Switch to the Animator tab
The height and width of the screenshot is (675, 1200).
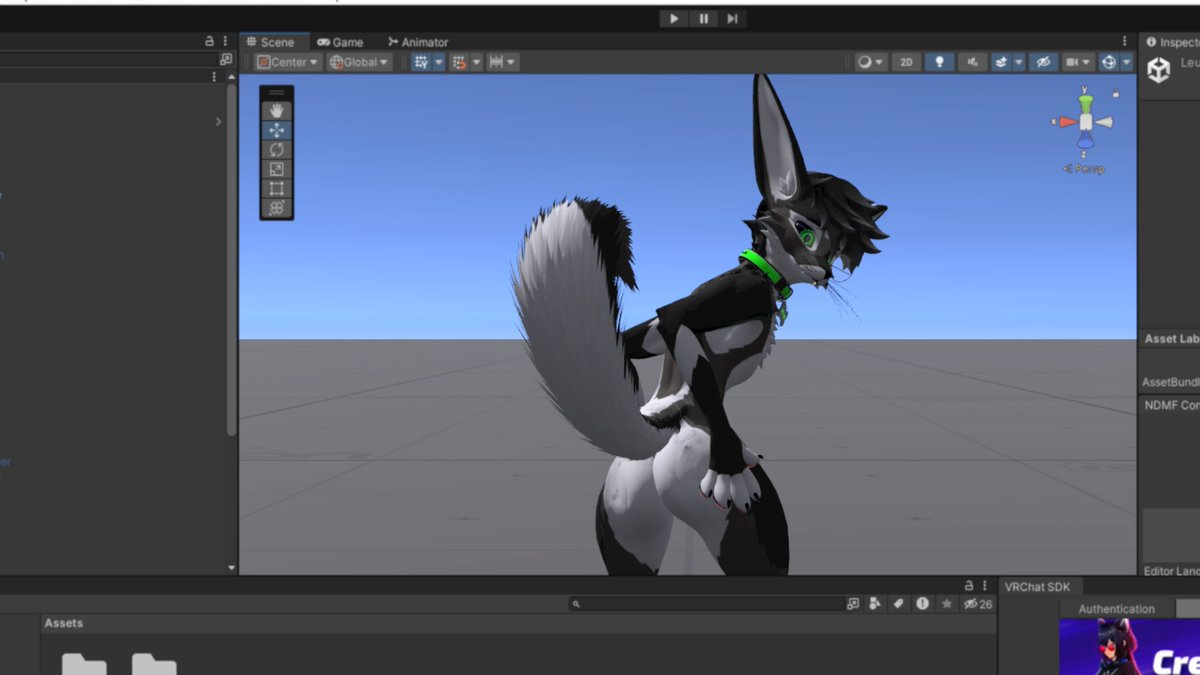tap(418, 42)
